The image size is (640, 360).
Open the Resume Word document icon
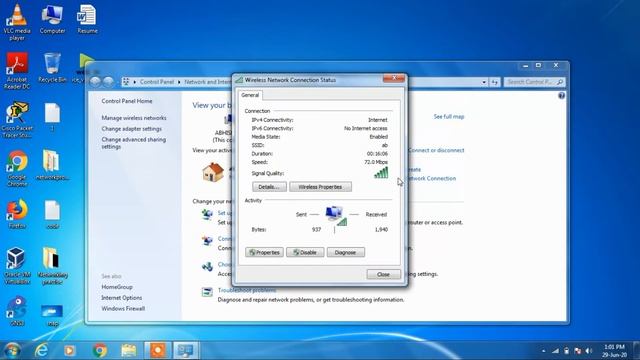(87, 19)
